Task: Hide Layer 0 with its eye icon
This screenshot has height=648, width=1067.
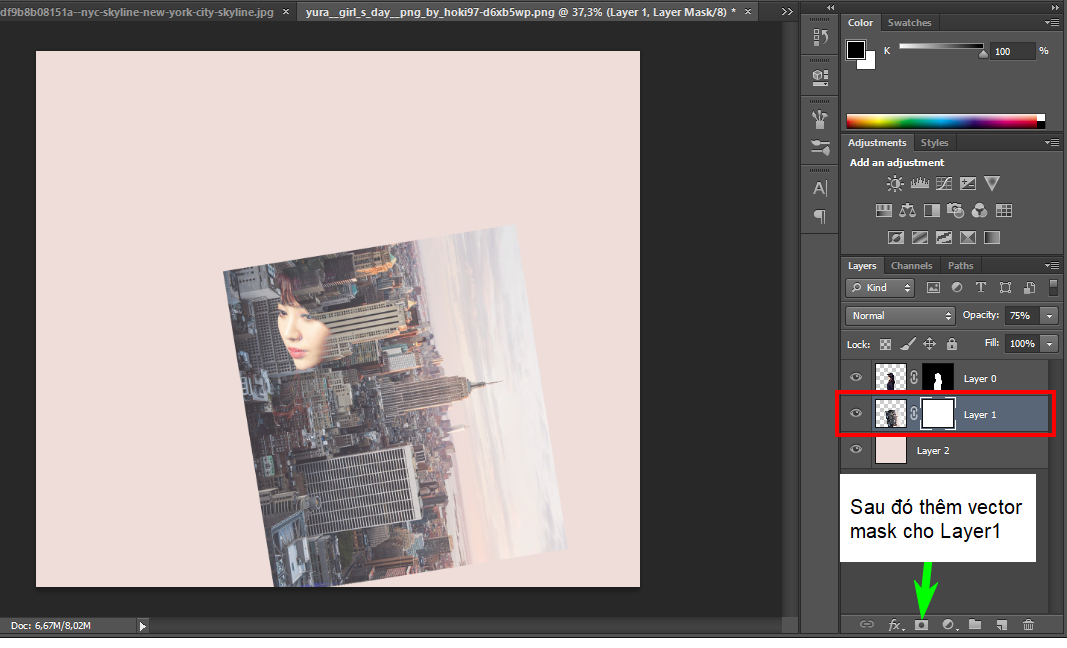Action: (x=856, y=378)
